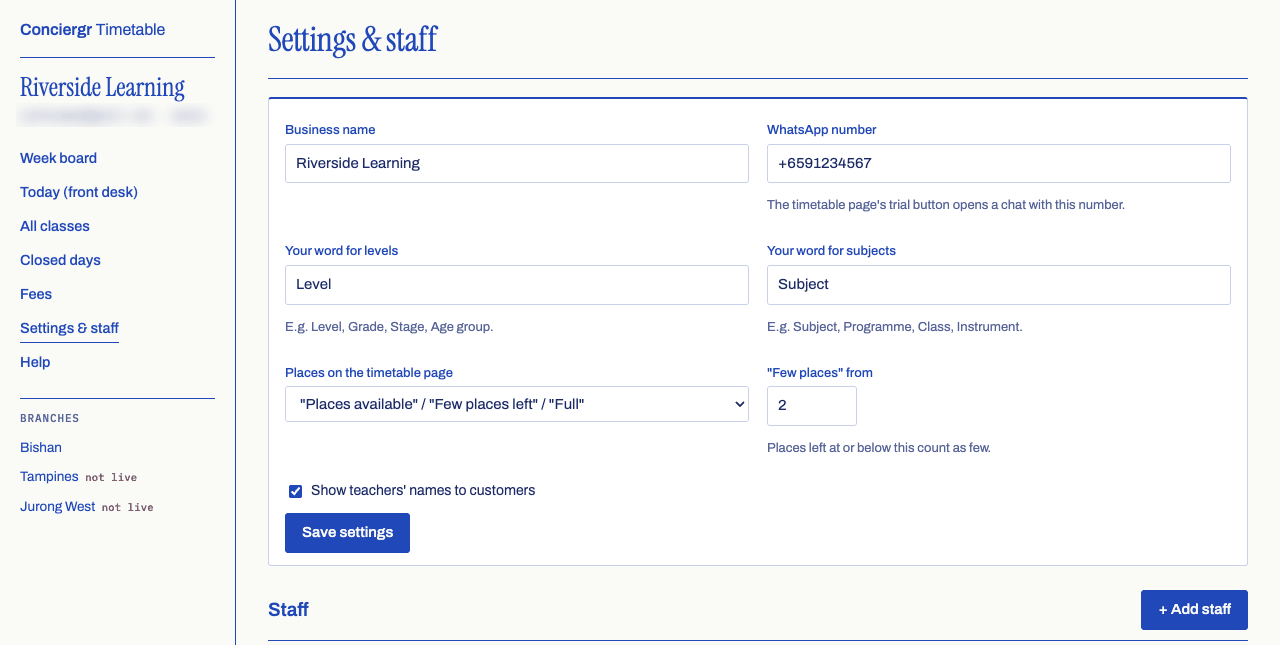Go to Today (front desk)
Screen dimensions: 1280x645
tap(79, 192)
